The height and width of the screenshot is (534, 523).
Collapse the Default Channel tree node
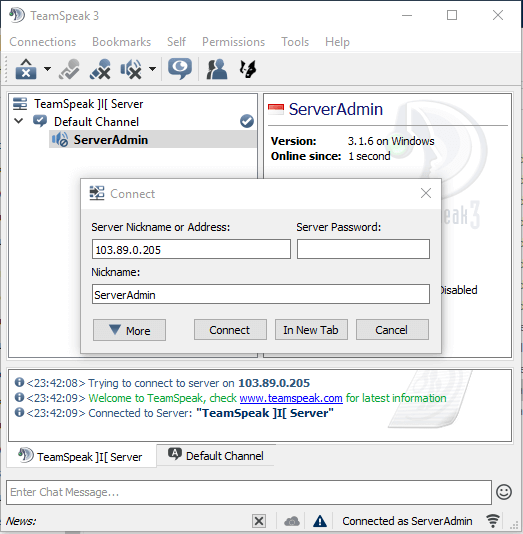tap(19, 121)
